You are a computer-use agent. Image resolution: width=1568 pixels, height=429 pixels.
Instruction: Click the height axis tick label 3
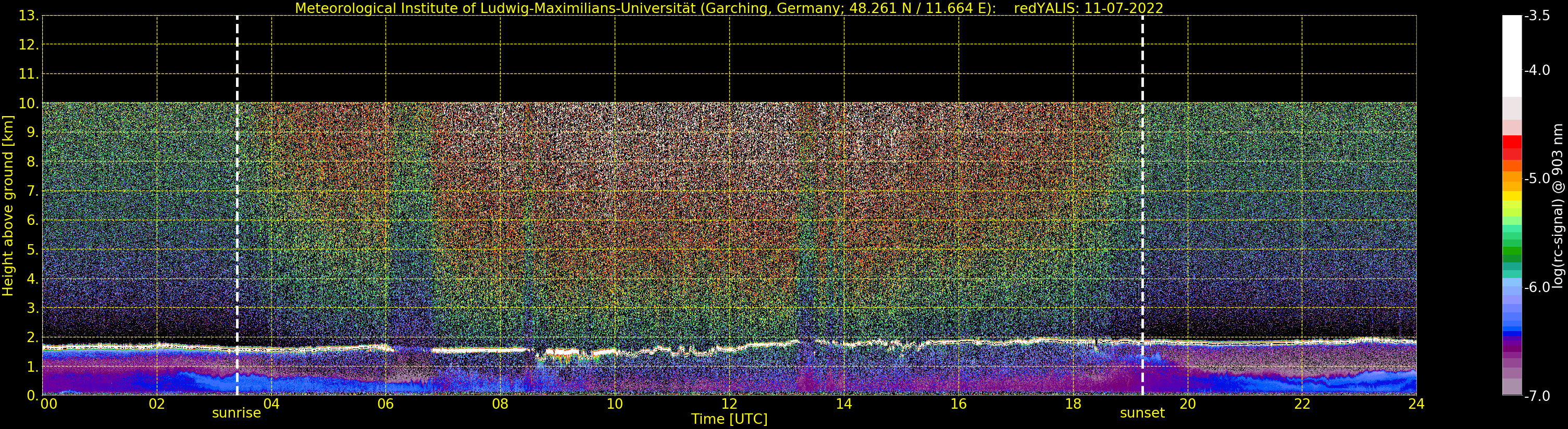(x=32, y=308)
